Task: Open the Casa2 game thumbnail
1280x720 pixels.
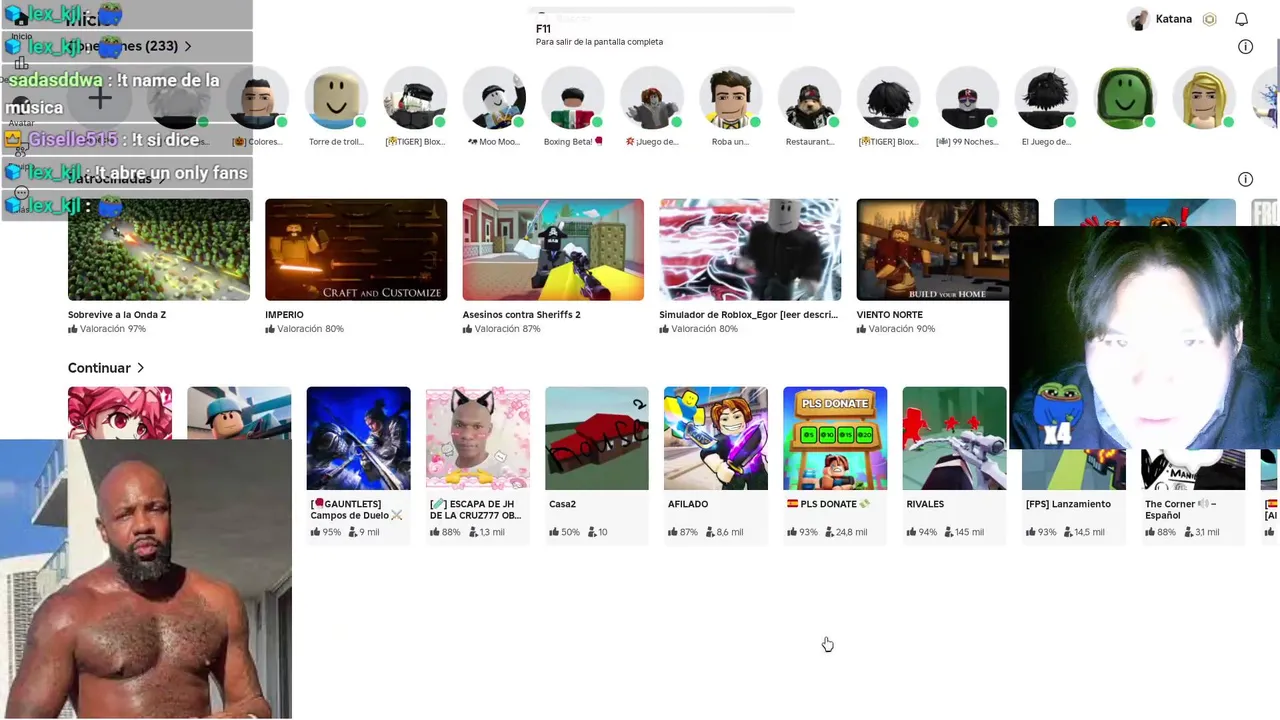Action: 597,438
